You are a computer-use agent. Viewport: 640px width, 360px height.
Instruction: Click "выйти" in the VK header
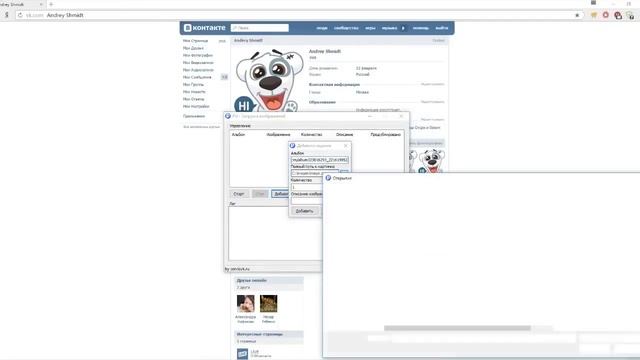pos(442,28)
